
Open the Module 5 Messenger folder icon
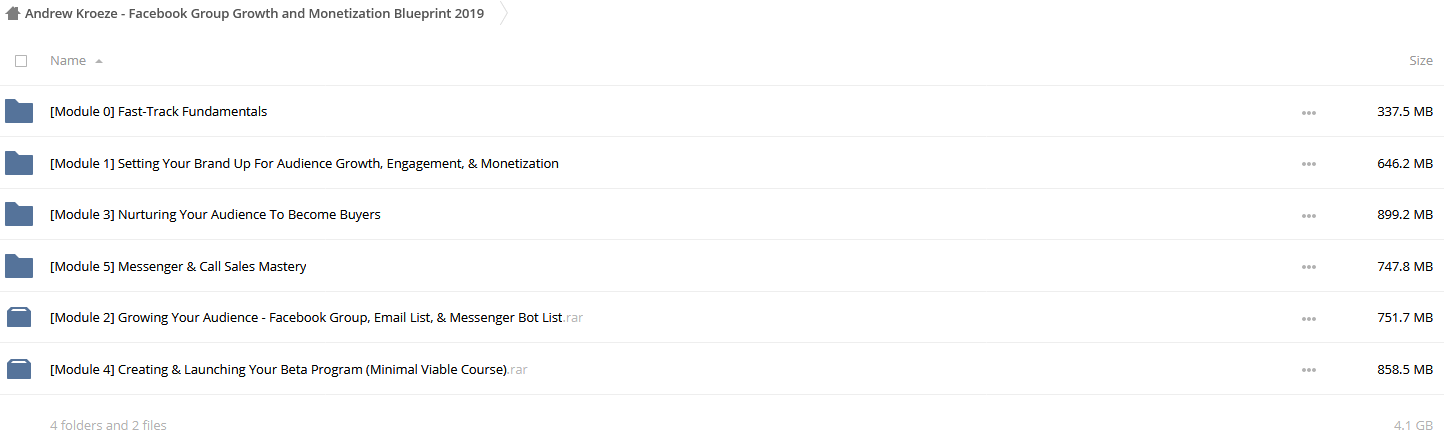point(19,266)
